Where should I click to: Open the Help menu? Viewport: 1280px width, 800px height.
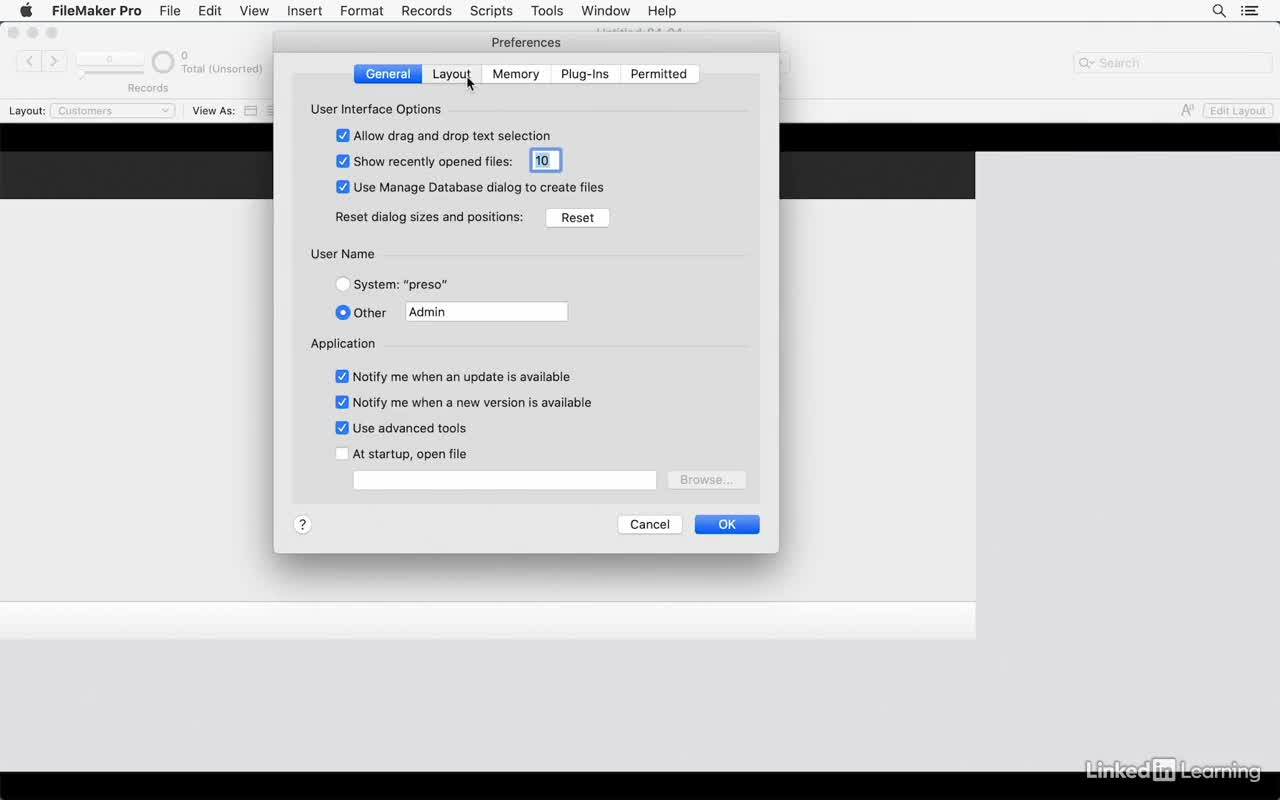pyautogui.click(x=662, y=11)
